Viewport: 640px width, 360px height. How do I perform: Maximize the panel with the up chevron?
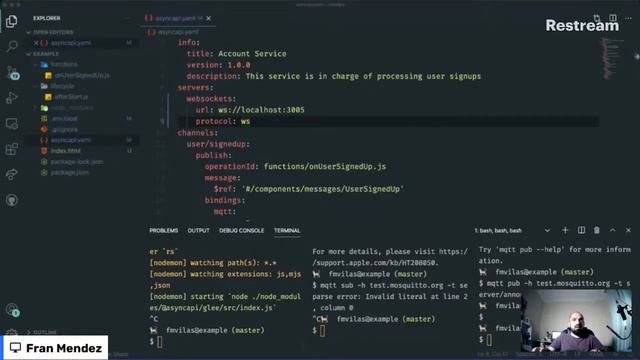613,230
